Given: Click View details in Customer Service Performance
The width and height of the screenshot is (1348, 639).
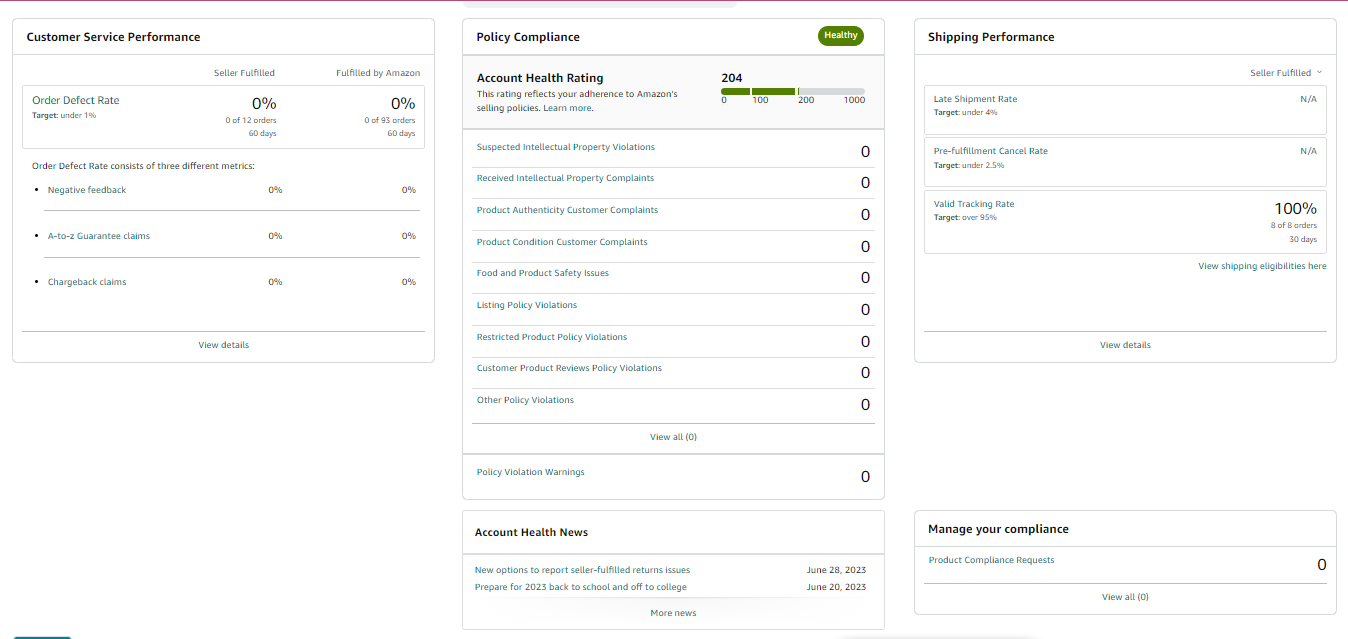Looking at the screenshot, I should 224,345.
